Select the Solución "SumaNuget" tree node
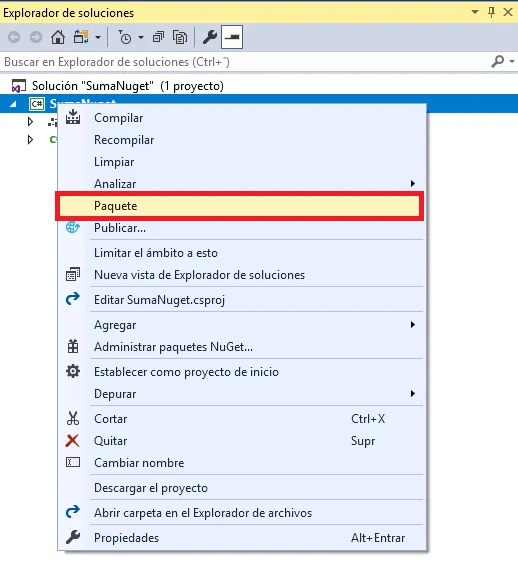Image resolution: width=518 pixels, height=578 pixels. click(x=128, y=86)
